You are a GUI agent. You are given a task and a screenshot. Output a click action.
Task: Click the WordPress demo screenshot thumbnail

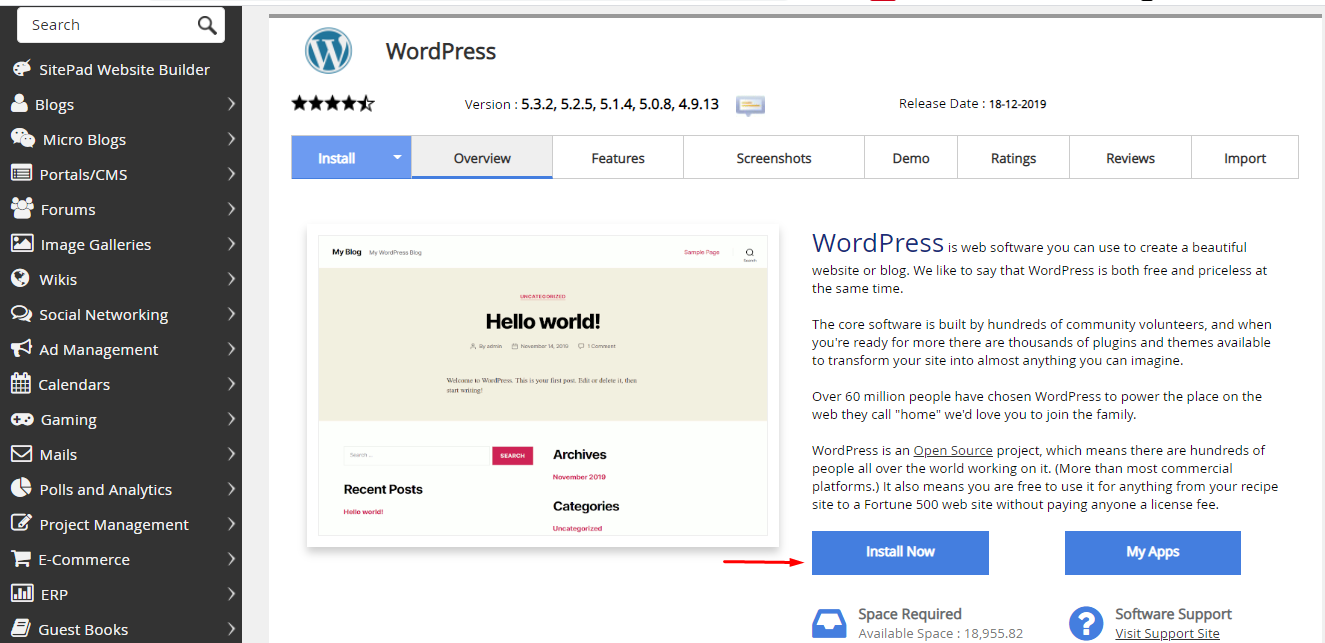point(543,385)
